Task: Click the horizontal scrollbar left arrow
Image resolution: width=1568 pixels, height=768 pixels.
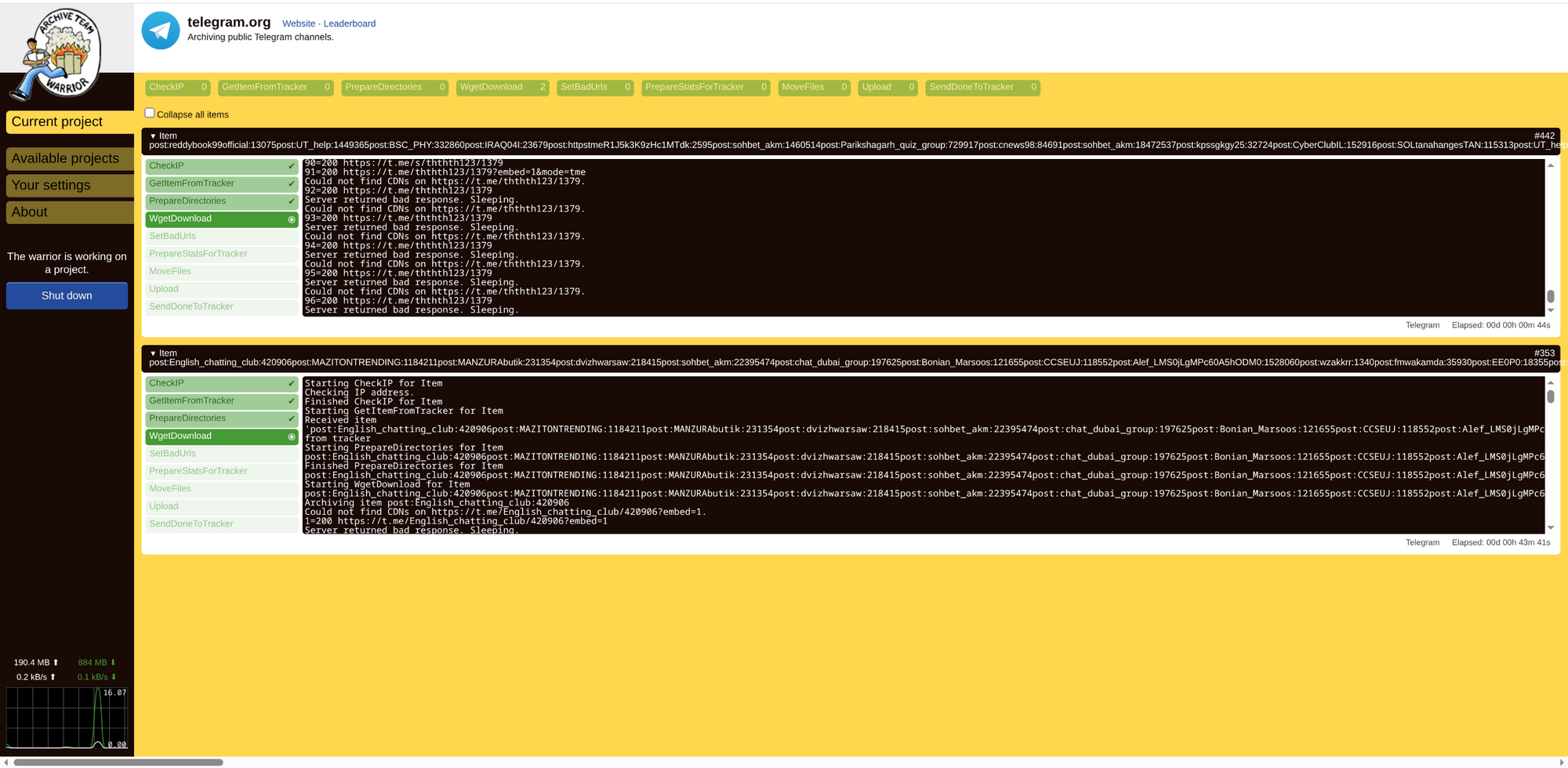Action: pos(5,763)
